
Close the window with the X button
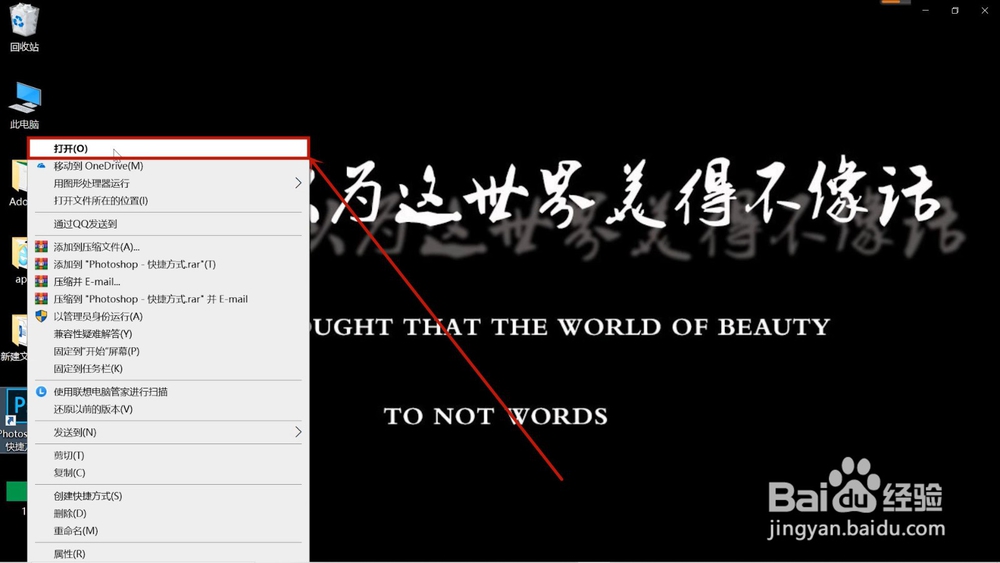coord(985,10)
